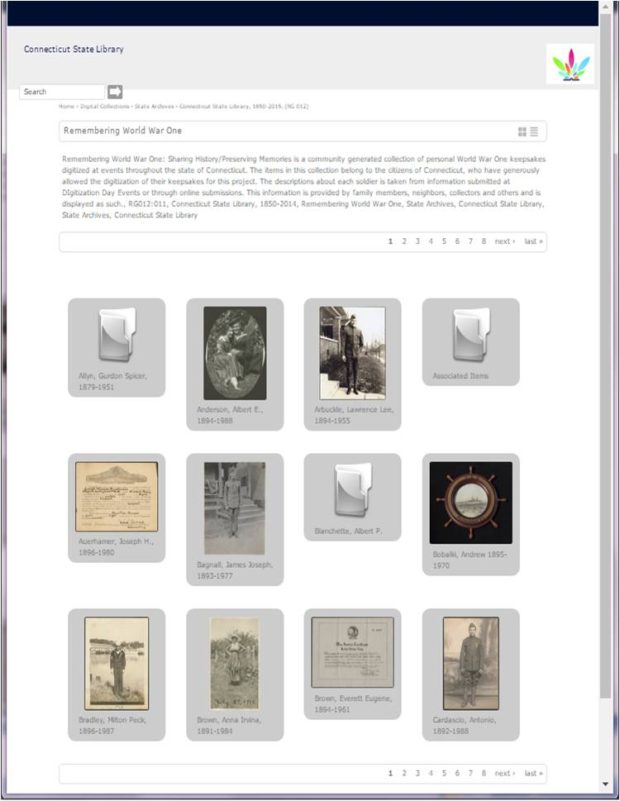Screen dimensions: 620x801
Task: Open Brown, Anna Irvina photo thumbnail
Action: [x=234, y=664]
